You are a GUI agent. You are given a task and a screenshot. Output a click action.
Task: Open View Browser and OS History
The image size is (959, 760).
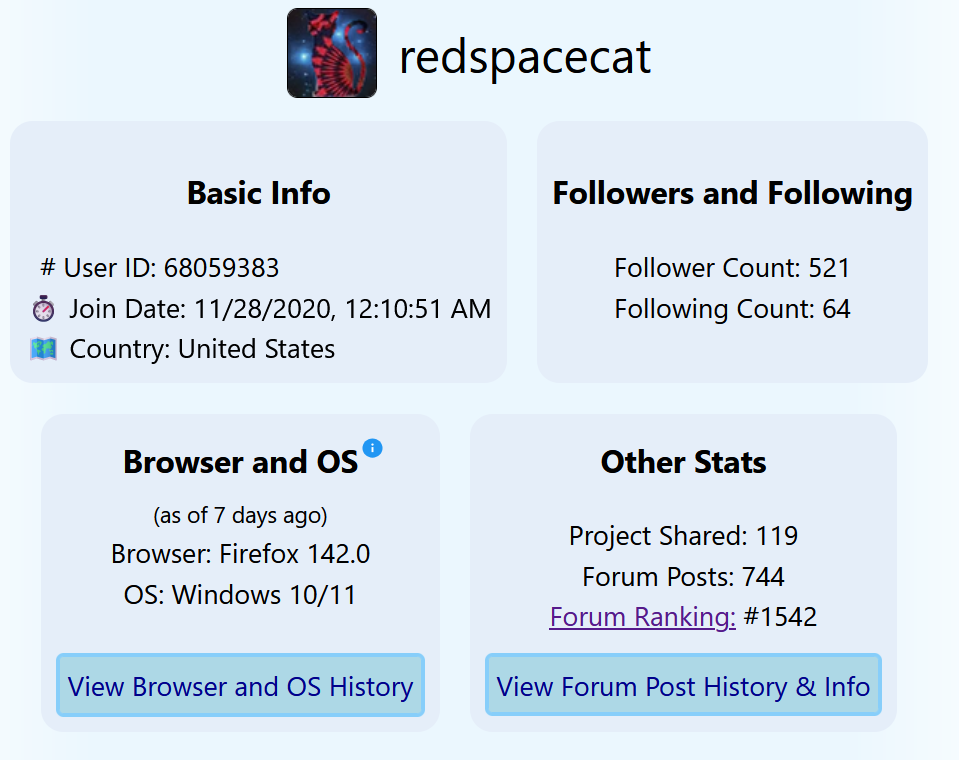point(240,686)
